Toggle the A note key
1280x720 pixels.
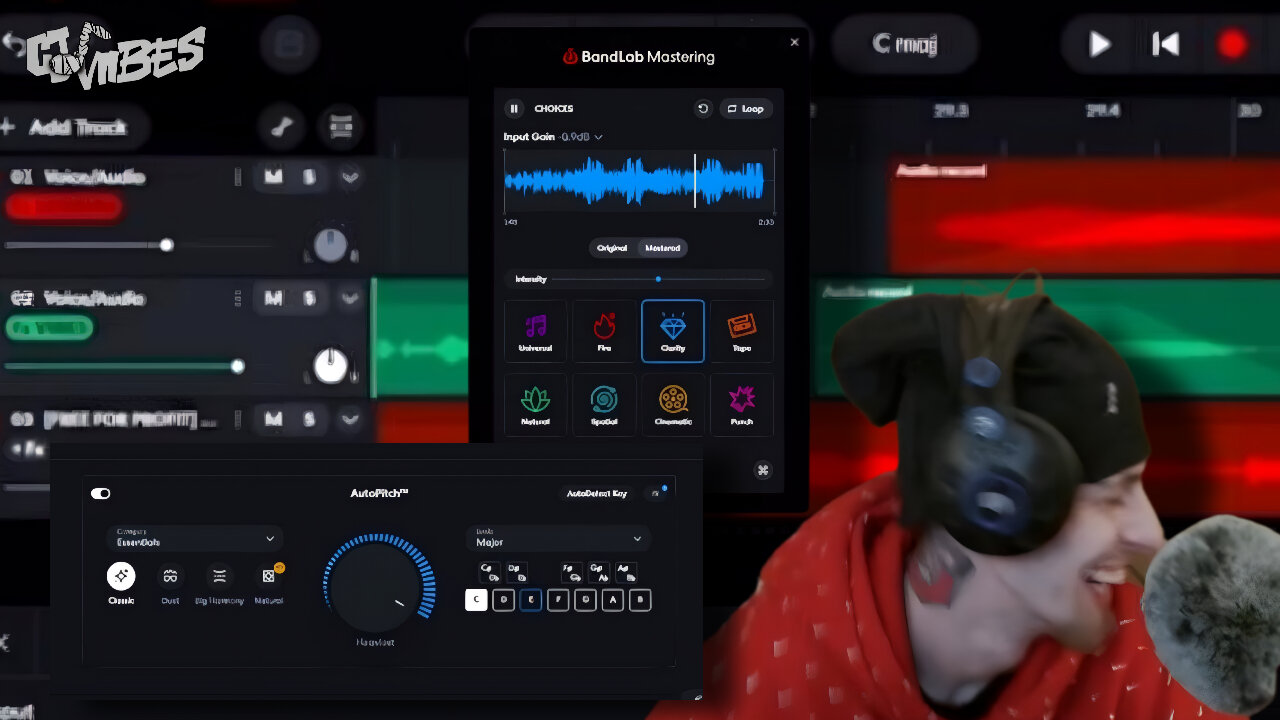(x=613, y=600)
